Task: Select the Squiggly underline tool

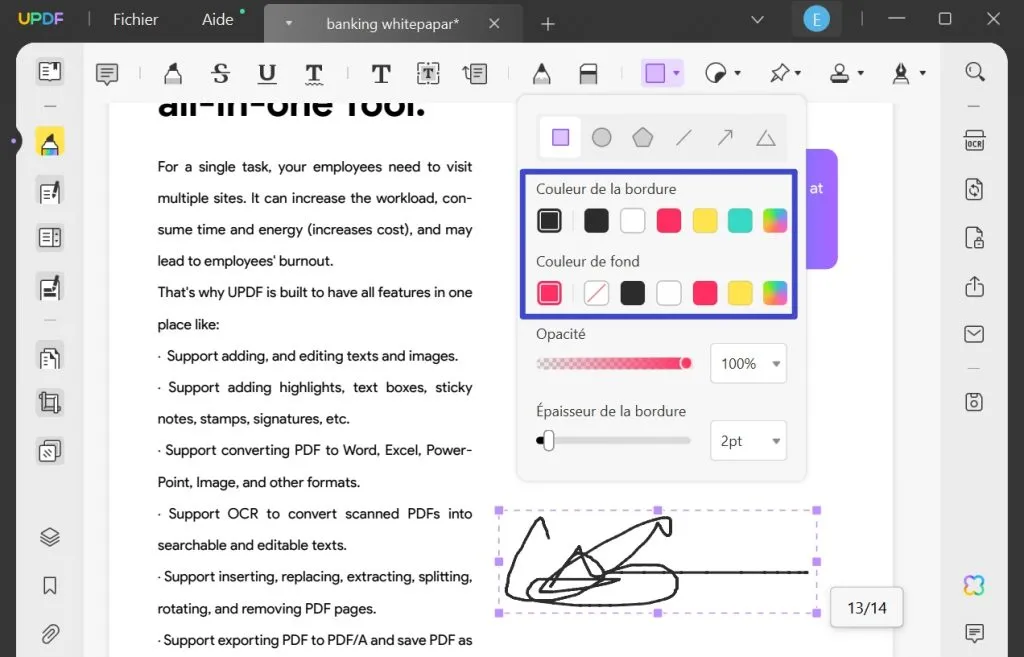Action: pyautogui.click(x=313, y=74)
